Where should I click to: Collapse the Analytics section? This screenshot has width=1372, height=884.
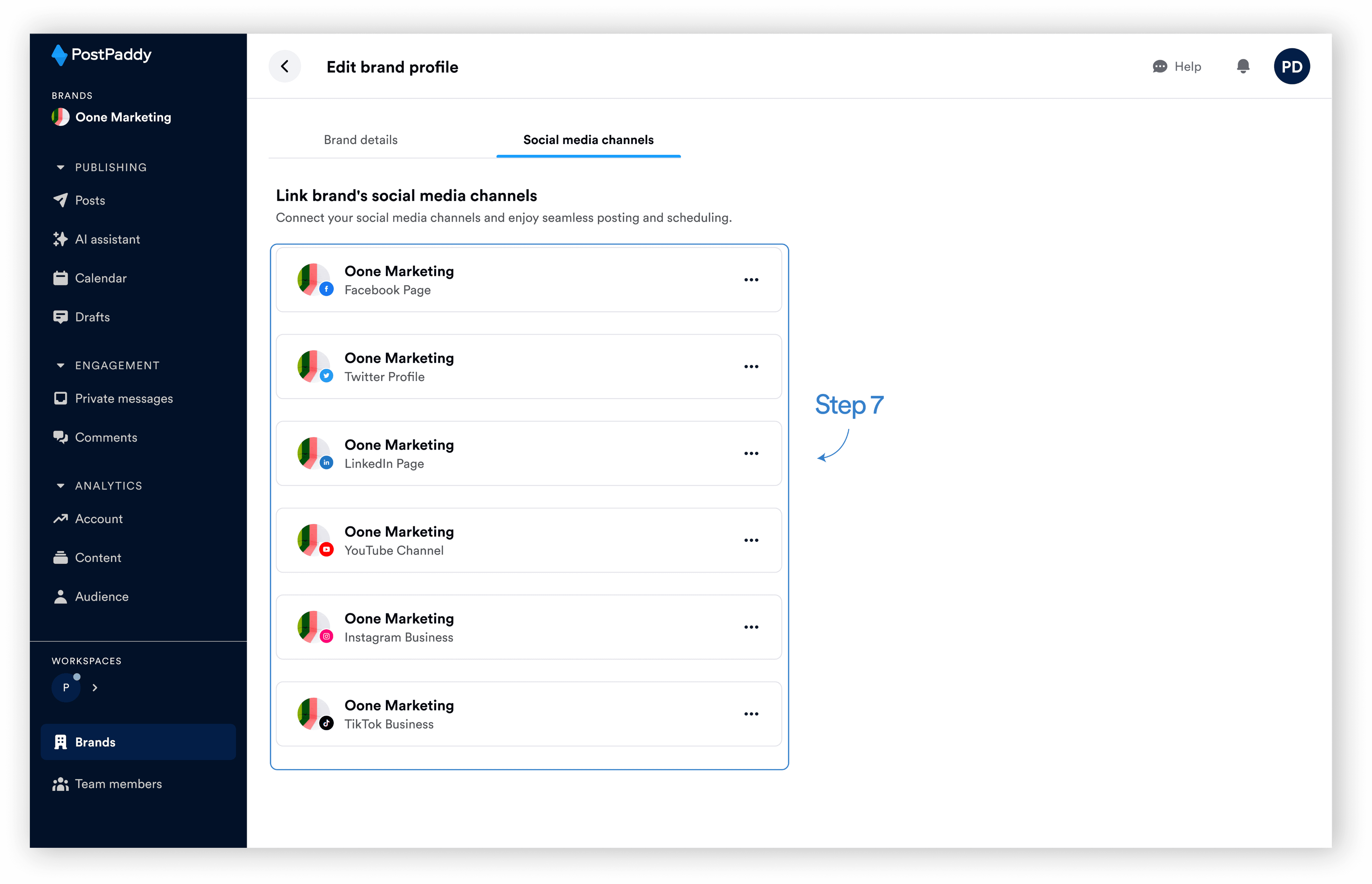coord(61,486)
